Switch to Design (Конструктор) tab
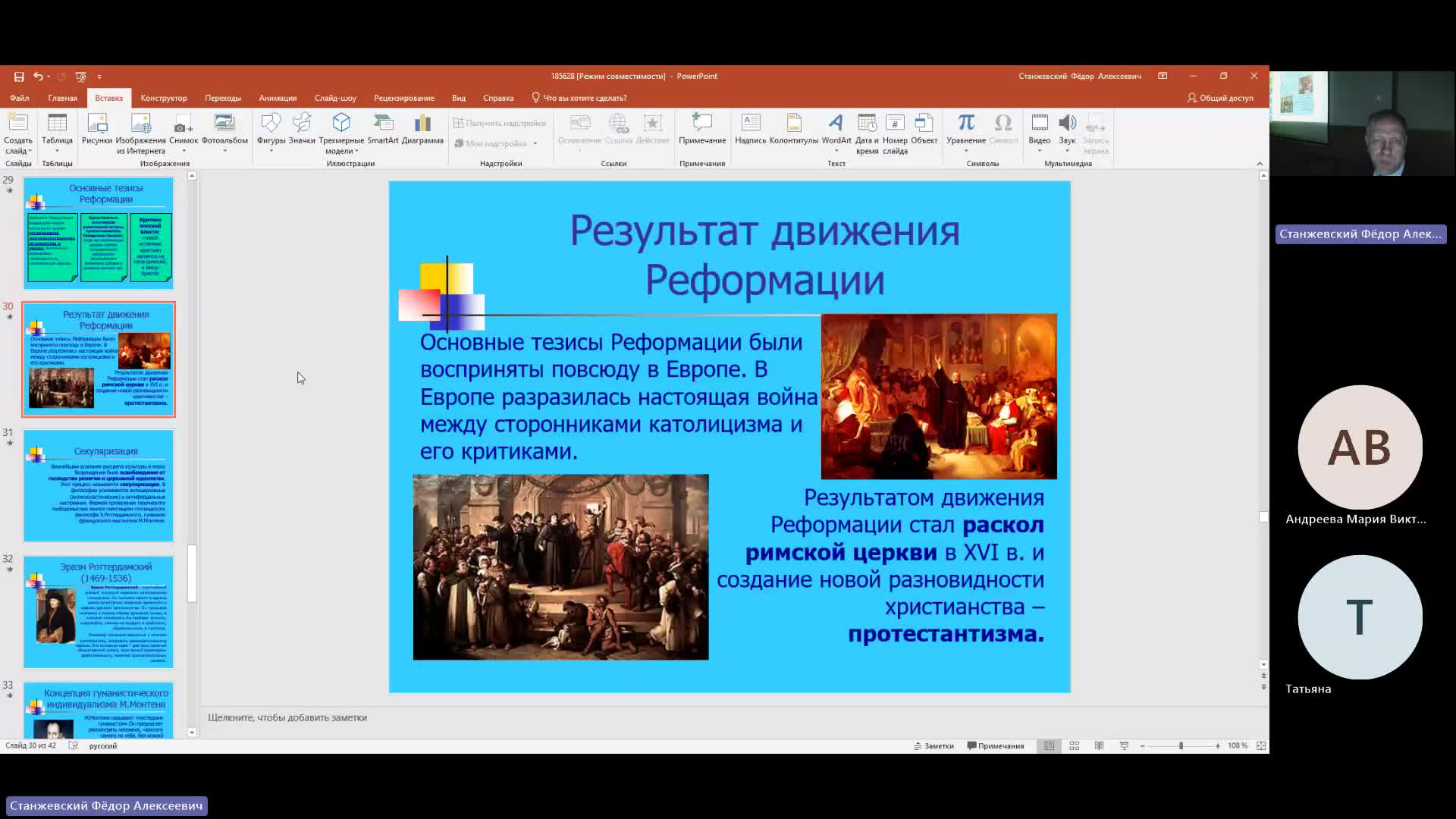 click(x=164, y=98)
